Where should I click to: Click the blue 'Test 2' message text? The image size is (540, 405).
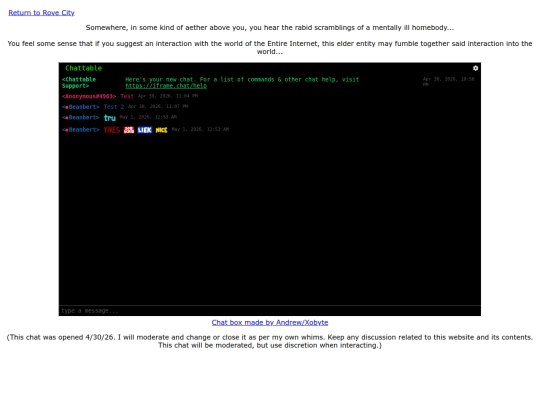(x=114, y=107)
